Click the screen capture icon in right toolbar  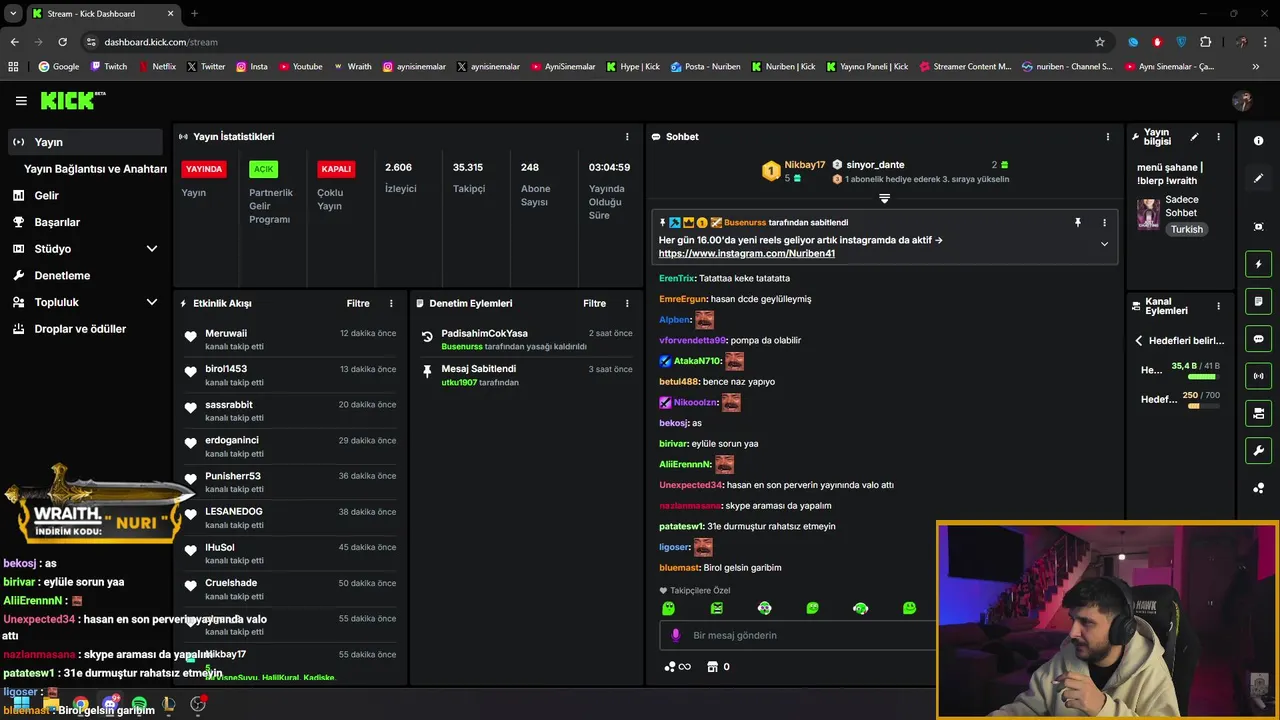click(x=1258, y=227)
